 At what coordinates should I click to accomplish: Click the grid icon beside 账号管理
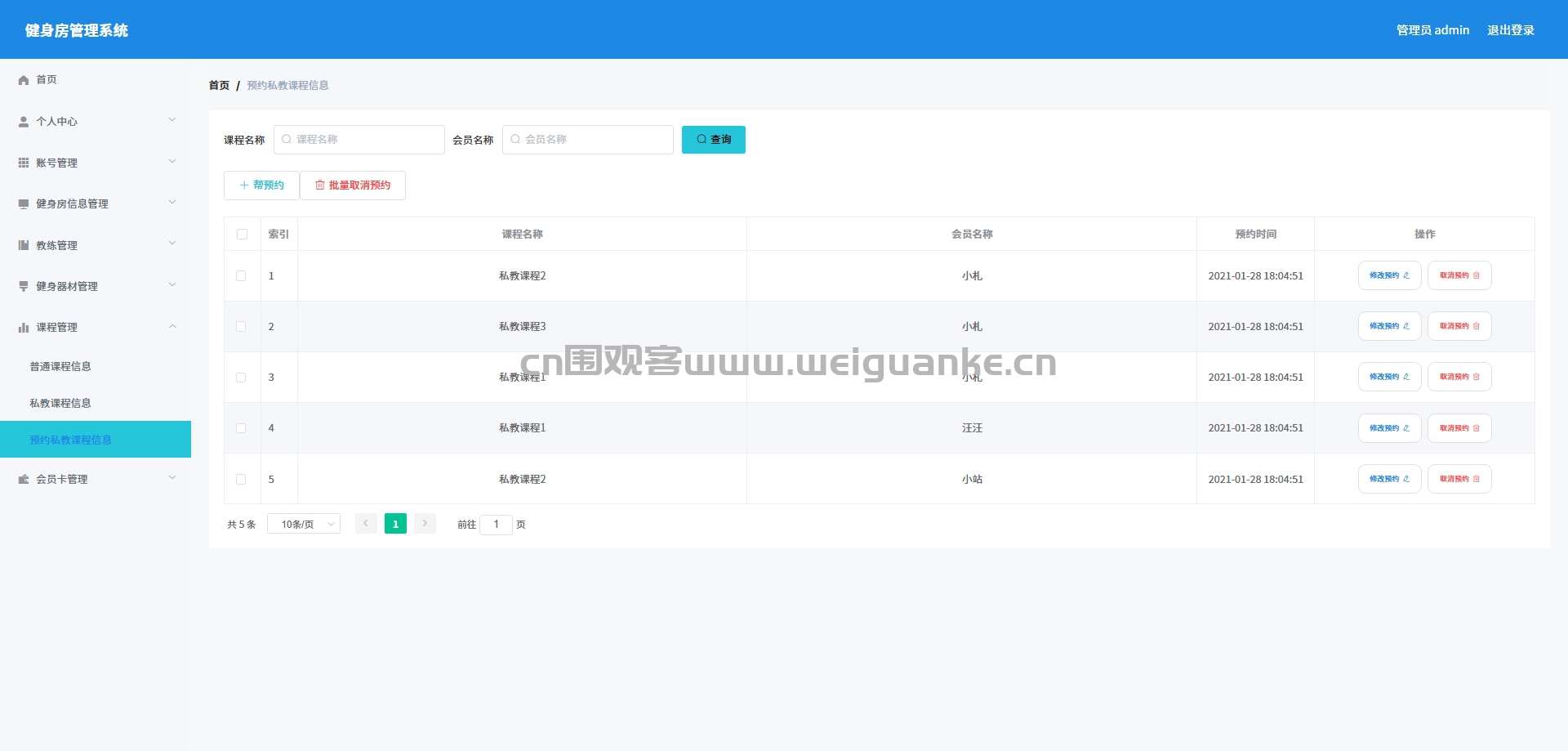(x=24, y=163)
